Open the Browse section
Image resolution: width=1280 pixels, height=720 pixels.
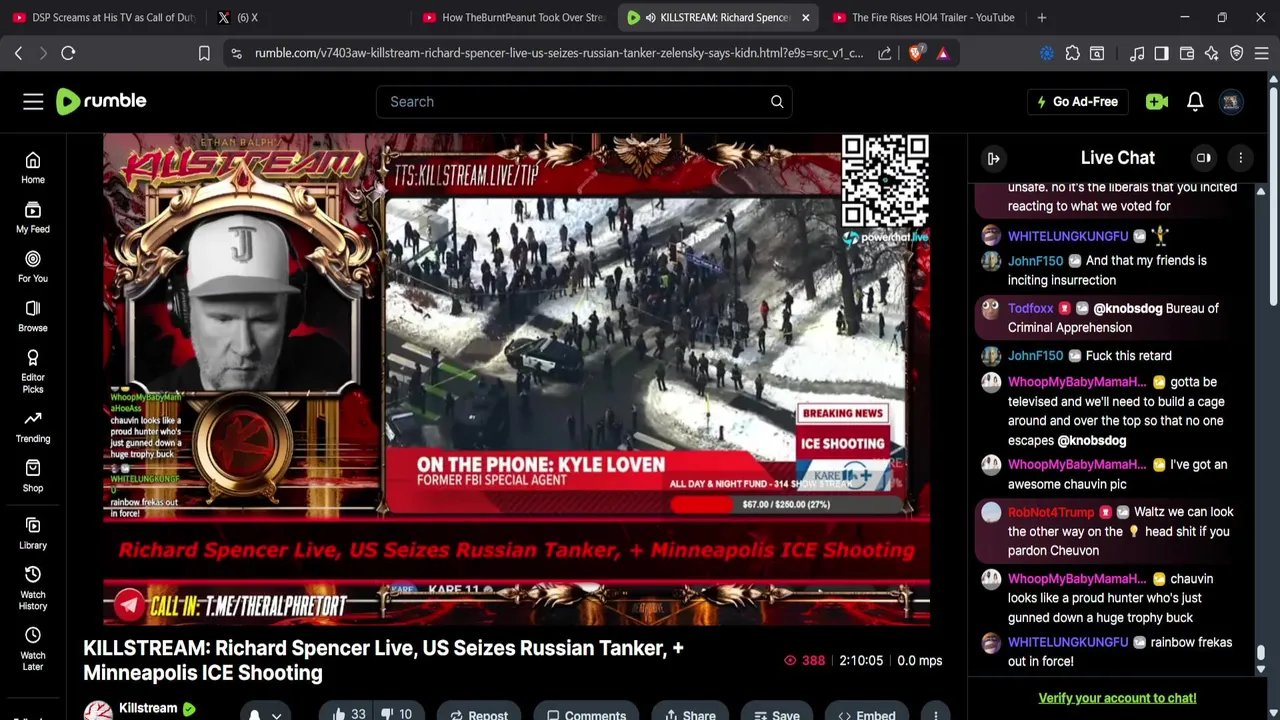(33, 316)
